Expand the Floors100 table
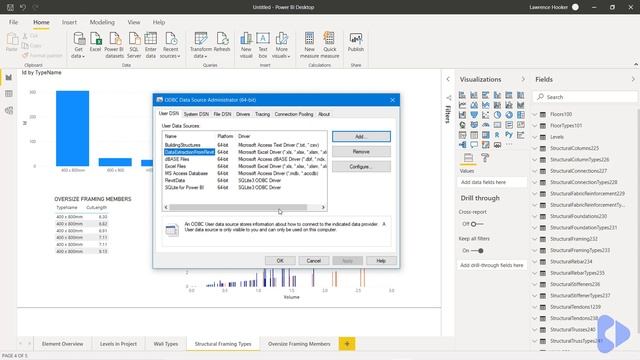 click(535, 114)
